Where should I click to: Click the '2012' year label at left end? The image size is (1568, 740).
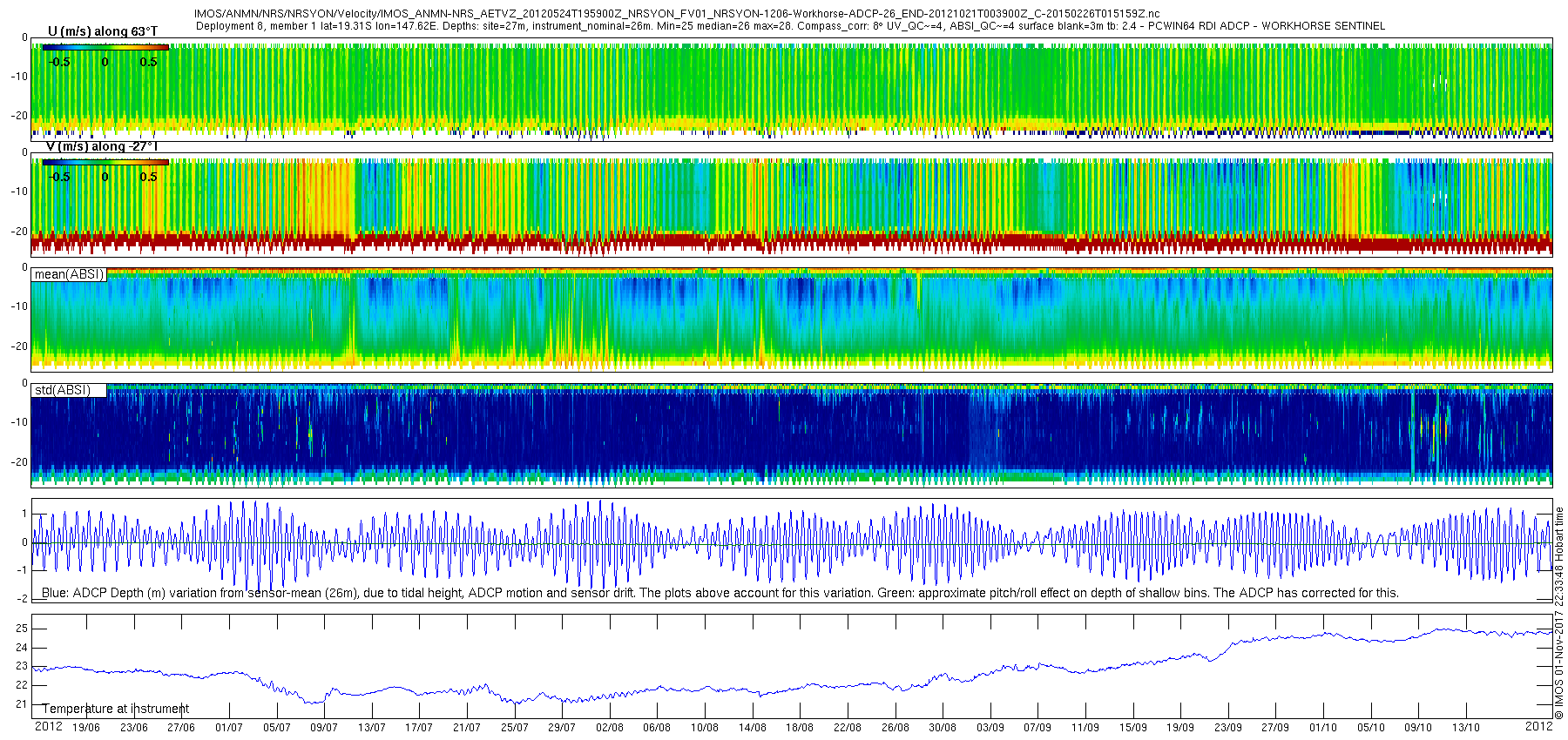[48, 726]
